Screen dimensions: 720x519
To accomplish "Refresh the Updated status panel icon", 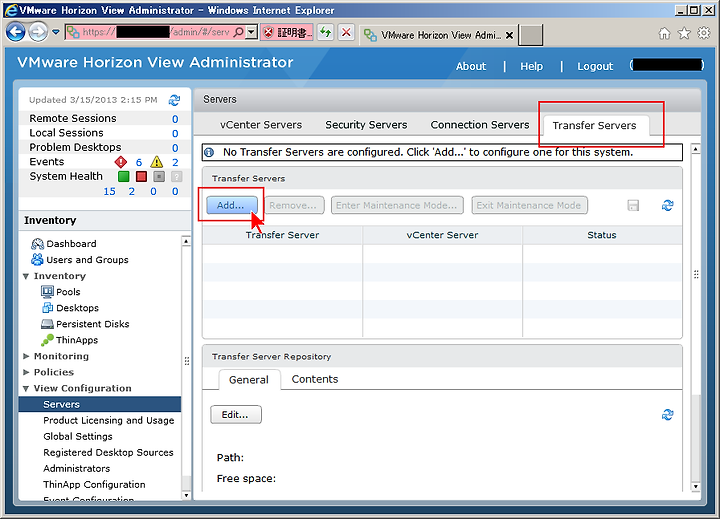I will (x=174, y=100).
